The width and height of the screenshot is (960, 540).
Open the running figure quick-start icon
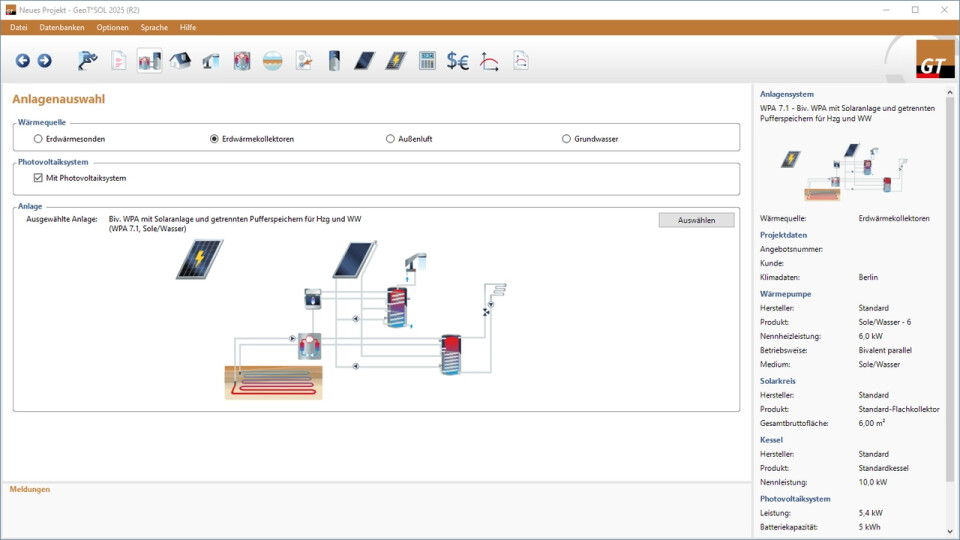click(88, 61)
